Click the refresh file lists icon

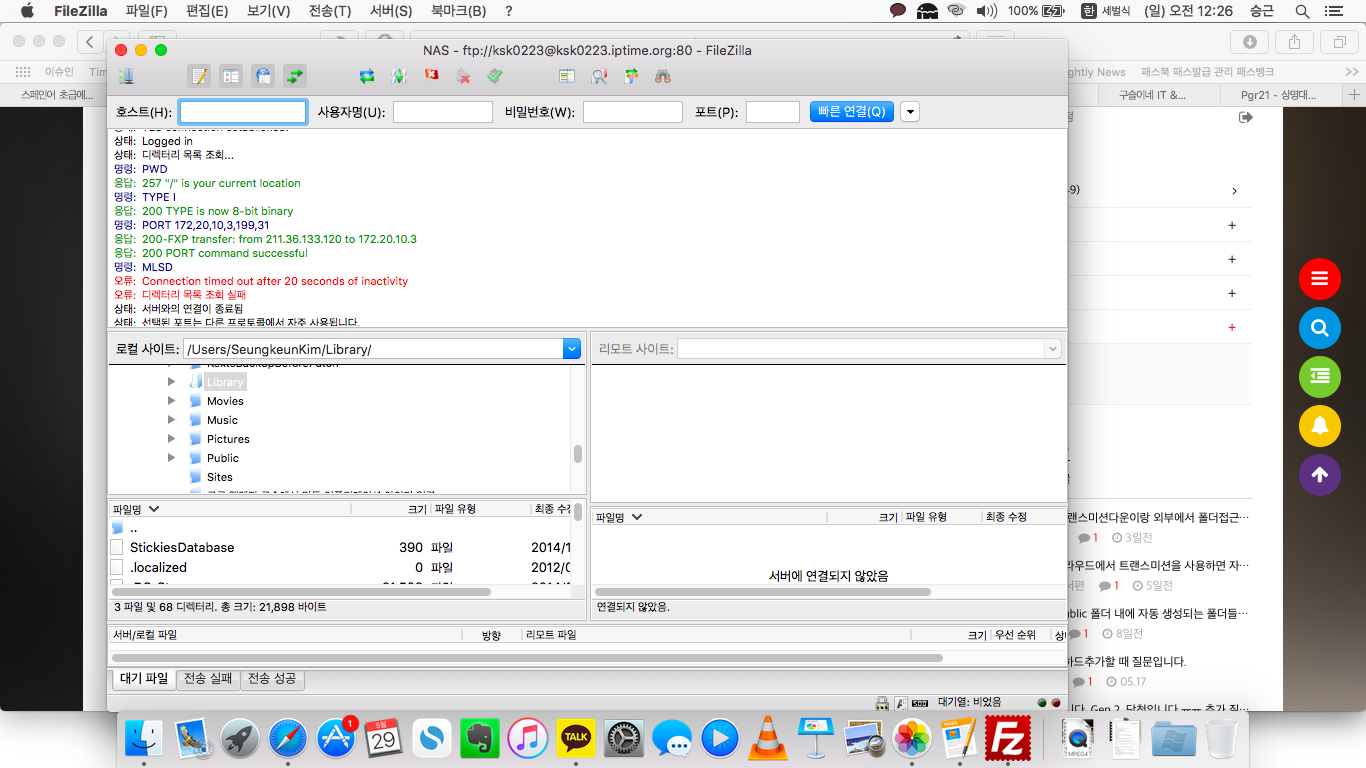coord(367,76)
